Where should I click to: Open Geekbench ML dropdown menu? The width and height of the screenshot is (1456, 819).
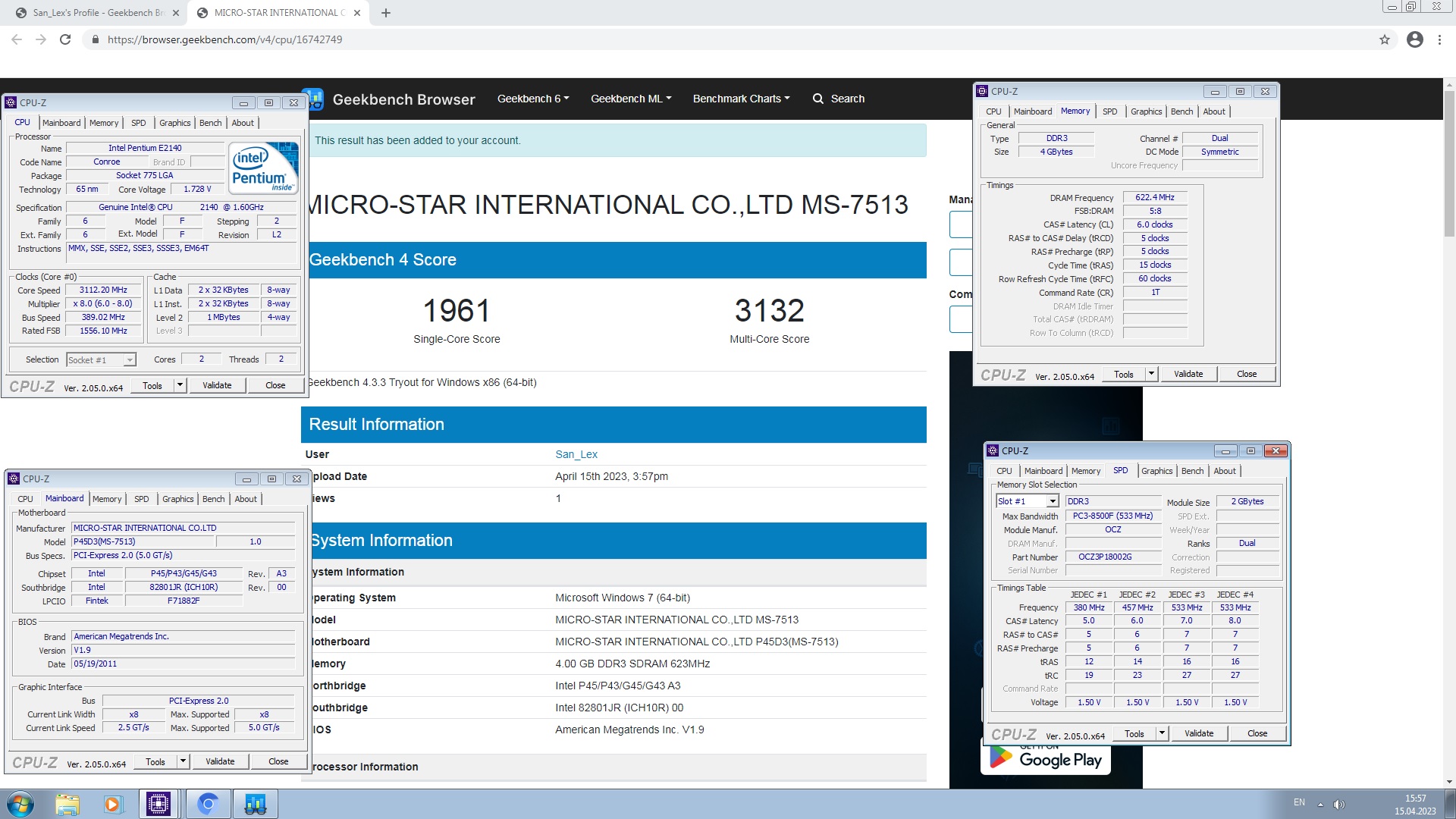click(x=631, y=99)
